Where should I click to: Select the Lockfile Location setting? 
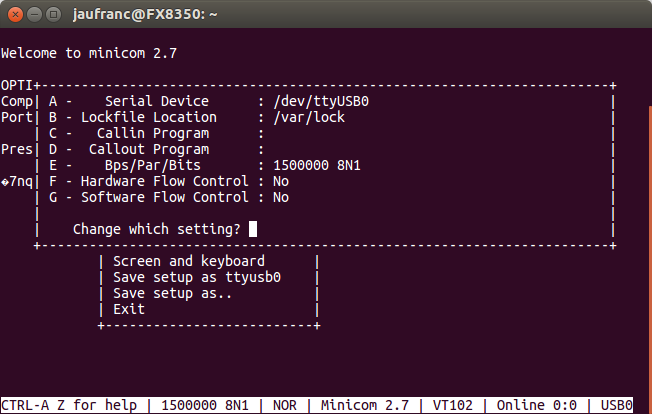pos(197,118)
